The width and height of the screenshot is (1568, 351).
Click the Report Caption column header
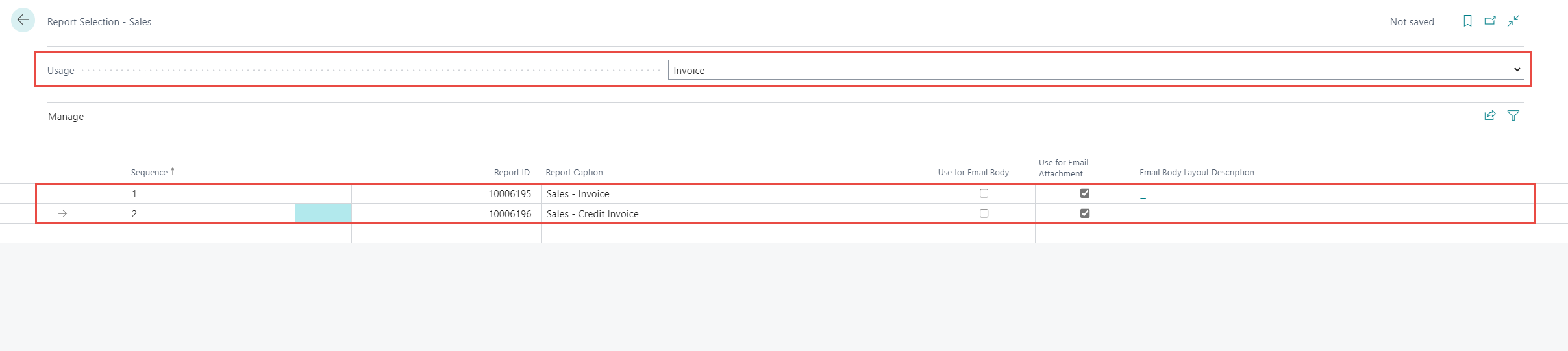point(574,173)
